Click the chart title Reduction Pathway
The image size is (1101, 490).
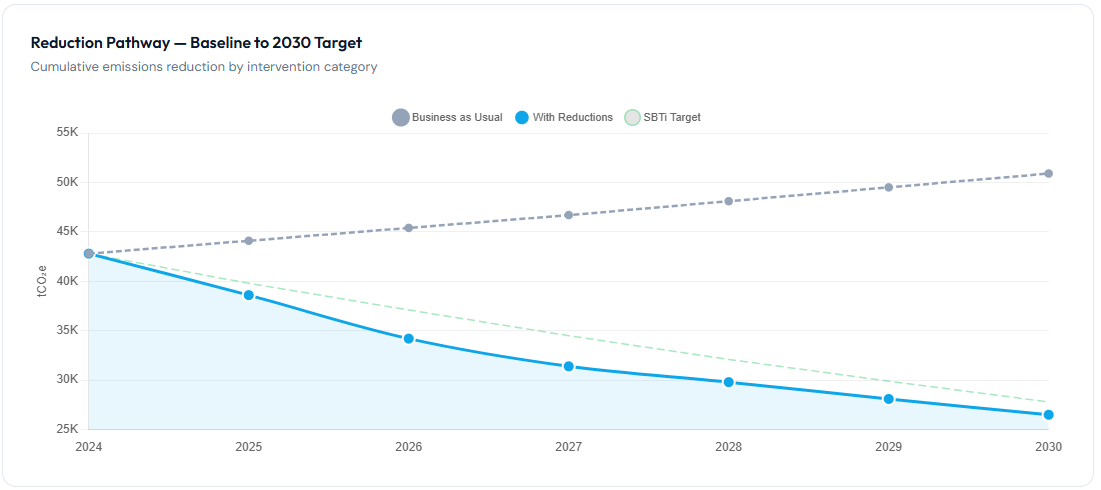[196, 42]
